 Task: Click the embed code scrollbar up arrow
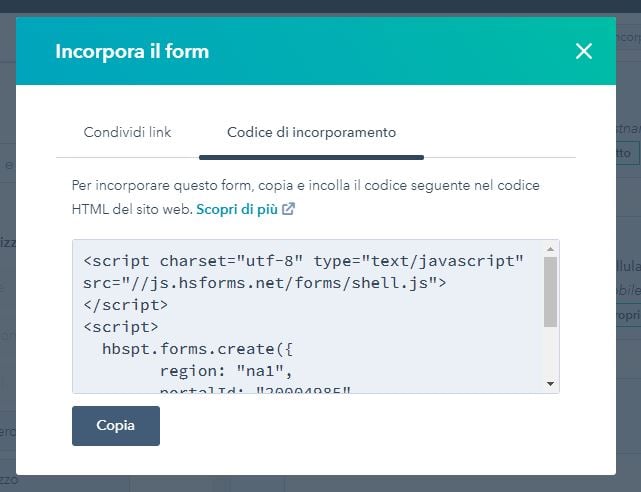point(550,249)
